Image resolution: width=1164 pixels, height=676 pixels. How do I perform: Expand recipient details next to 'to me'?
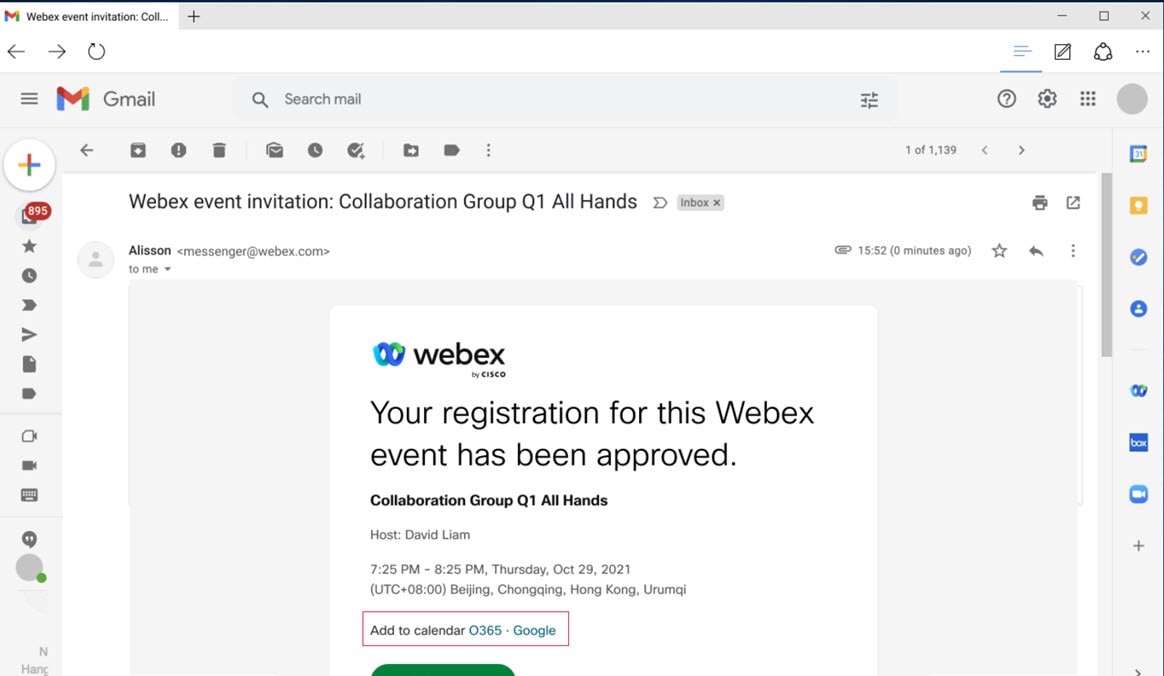168,270
